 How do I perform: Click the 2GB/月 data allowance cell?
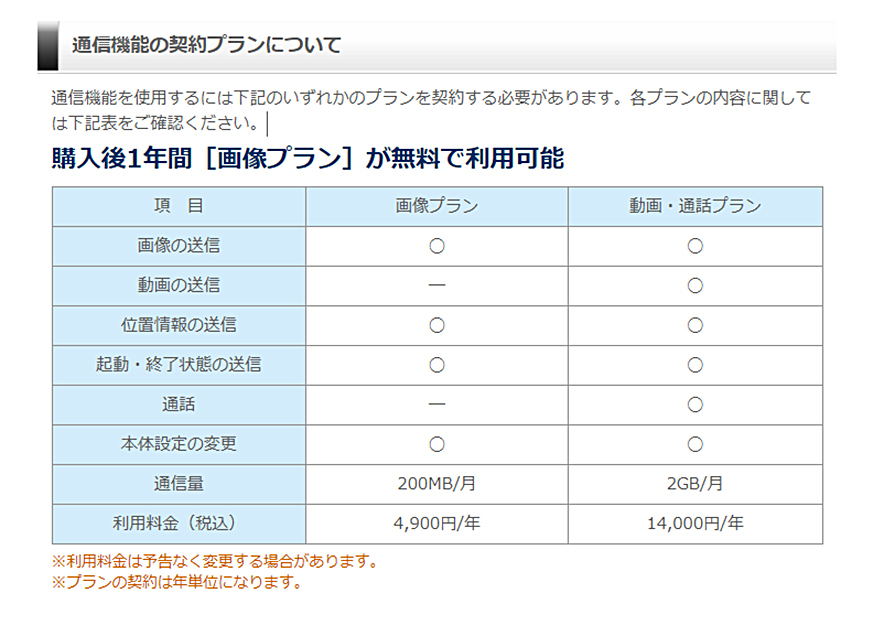coord(695,484)
